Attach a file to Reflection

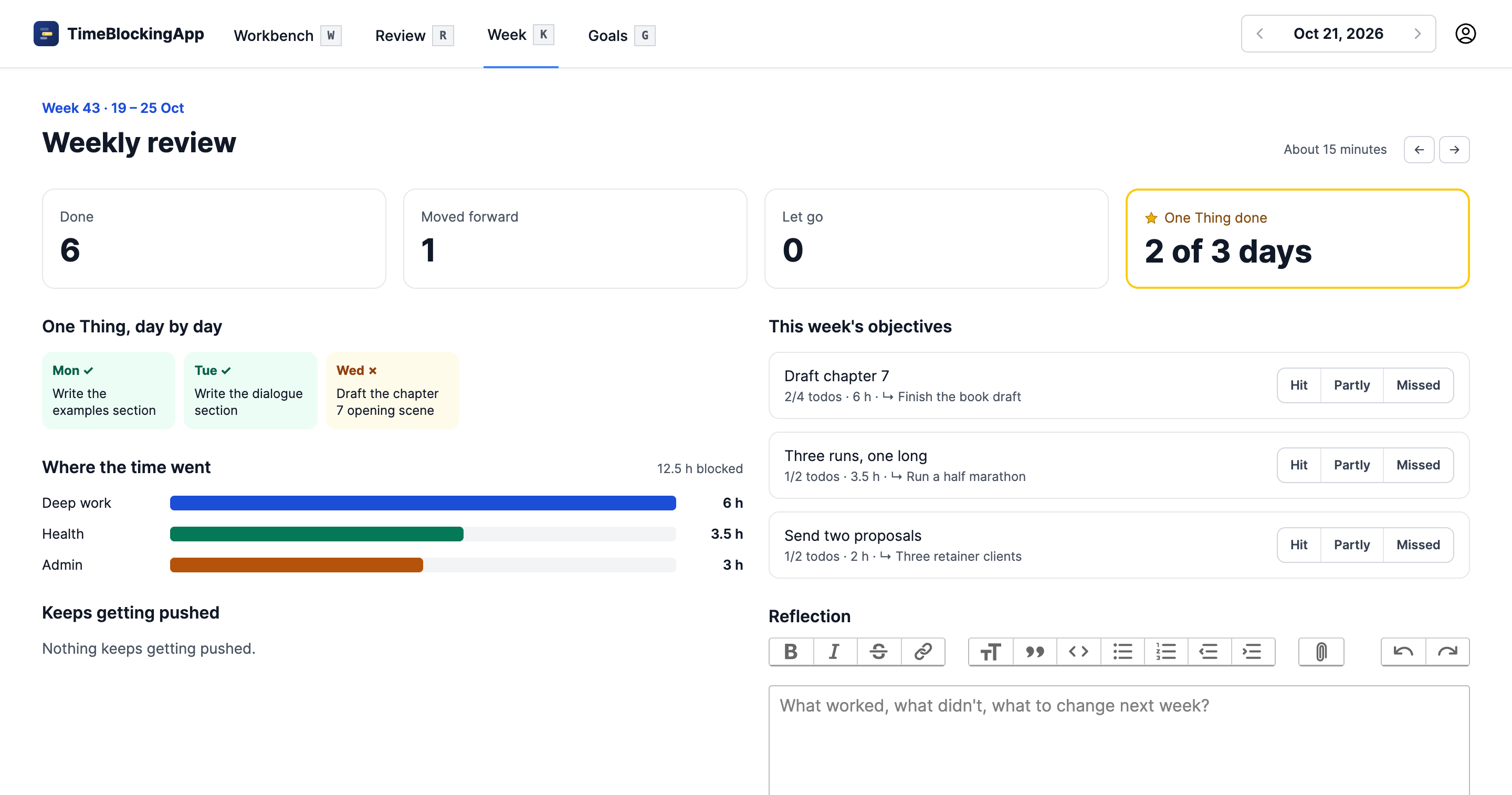(x=1321, y=652)
